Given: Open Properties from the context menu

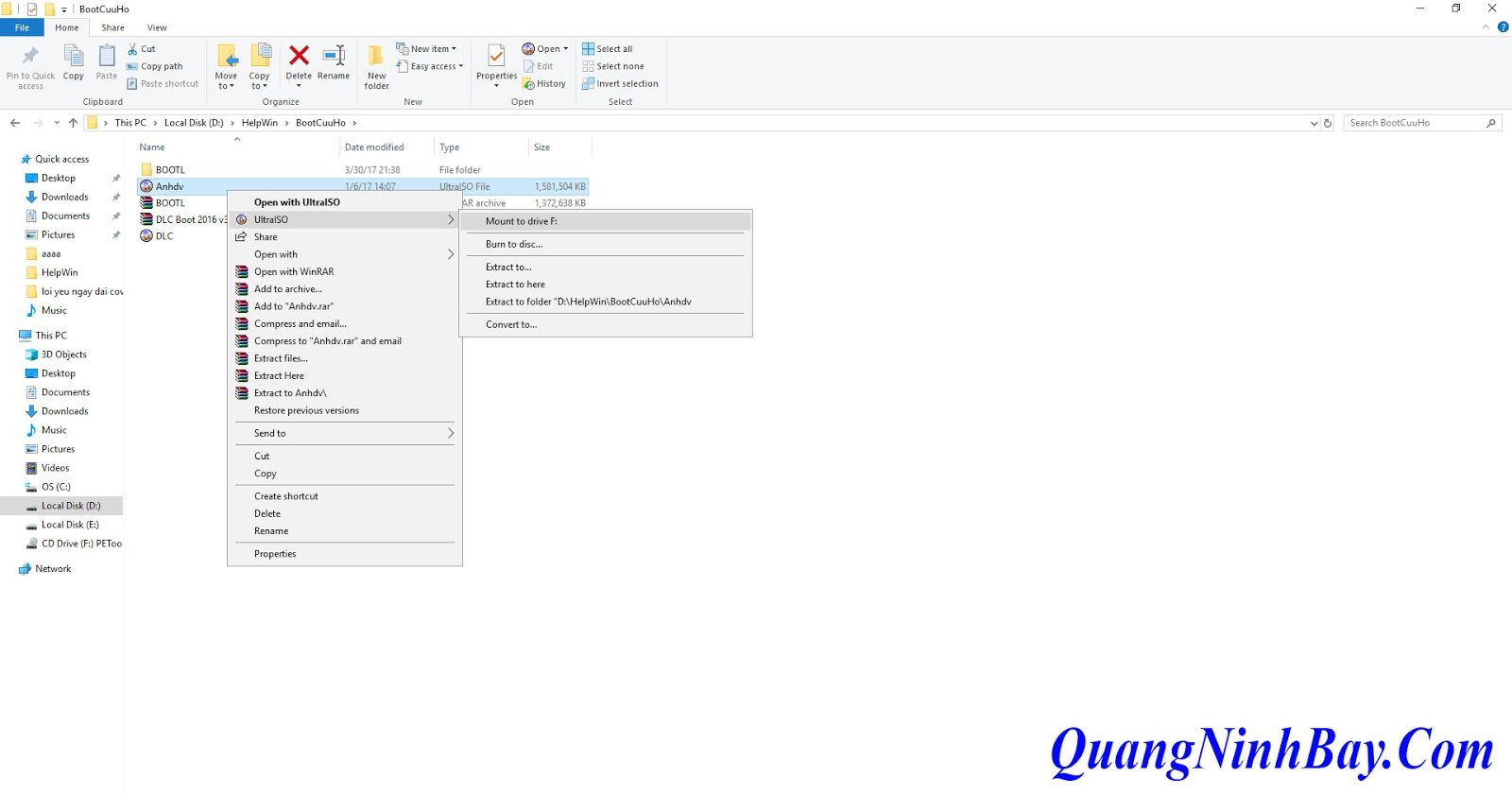Looking at the screenshot, I should [345, 554].
